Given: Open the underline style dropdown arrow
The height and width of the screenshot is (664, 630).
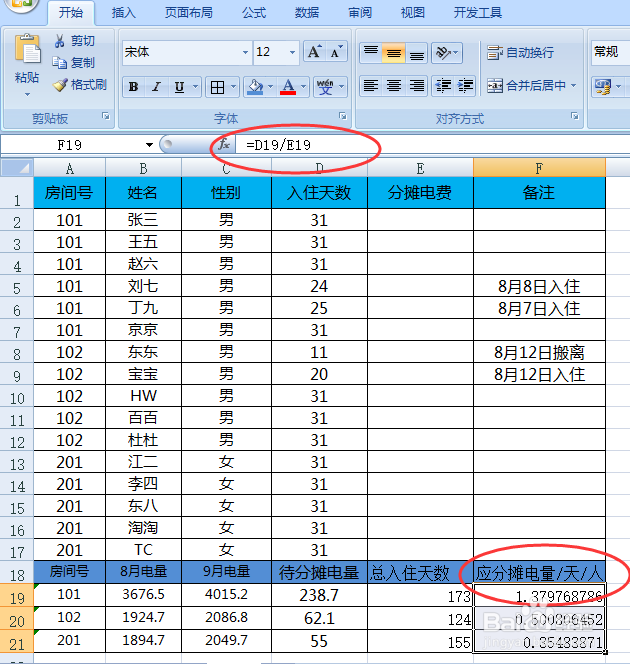Looking at the screenshot, I should (x=196, y=87).
